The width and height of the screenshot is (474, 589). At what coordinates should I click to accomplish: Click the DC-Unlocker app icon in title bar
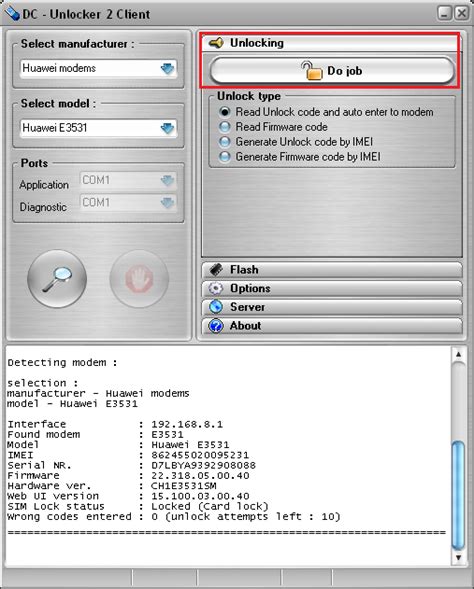12,14
